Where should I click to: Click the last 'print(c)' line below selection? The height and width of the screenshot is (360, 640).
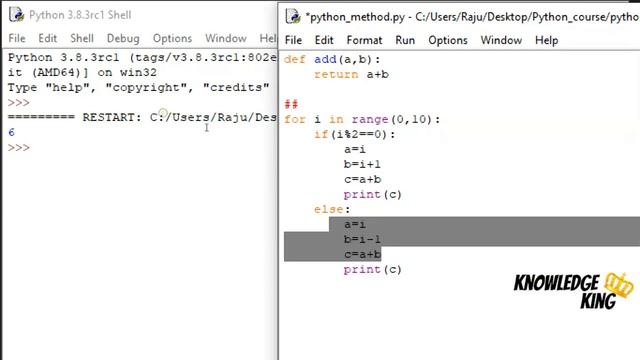(373, 269)
